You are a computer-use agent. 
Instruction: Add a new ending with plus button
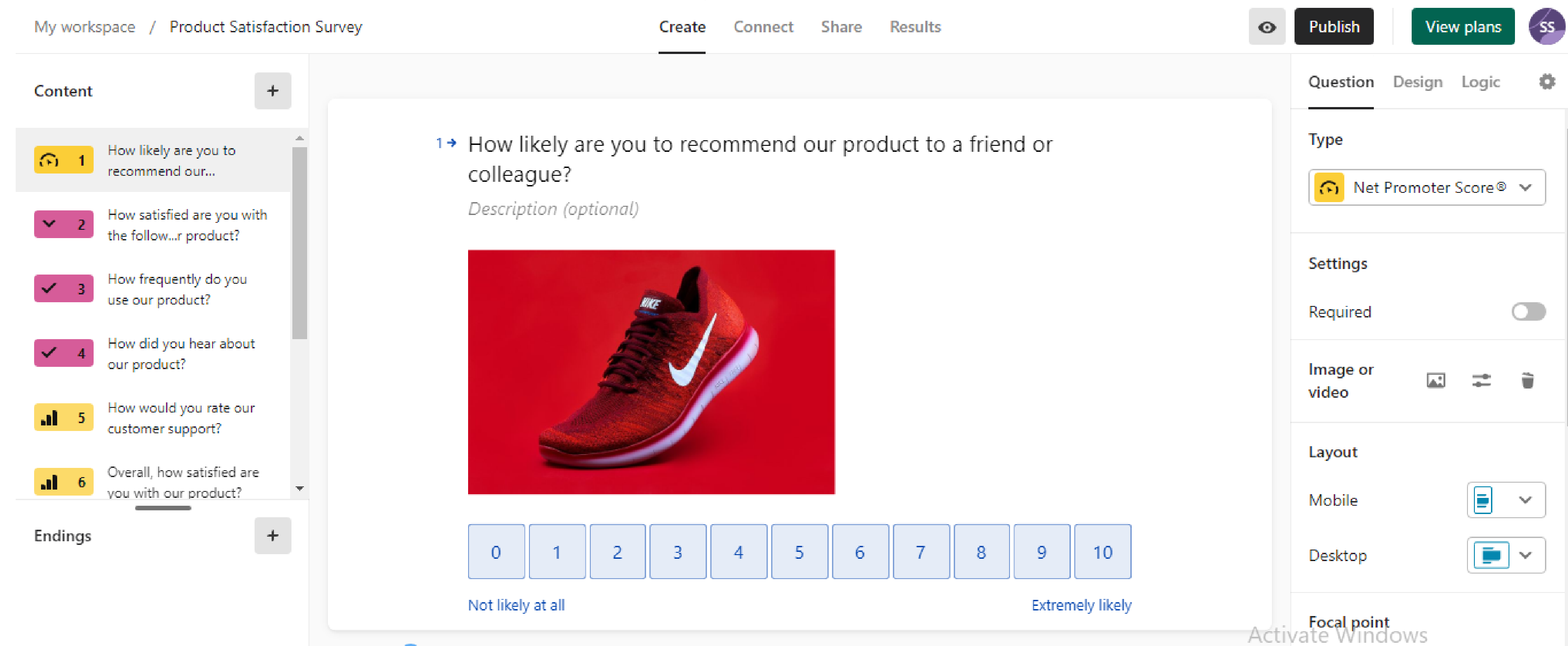click(273, 536)
